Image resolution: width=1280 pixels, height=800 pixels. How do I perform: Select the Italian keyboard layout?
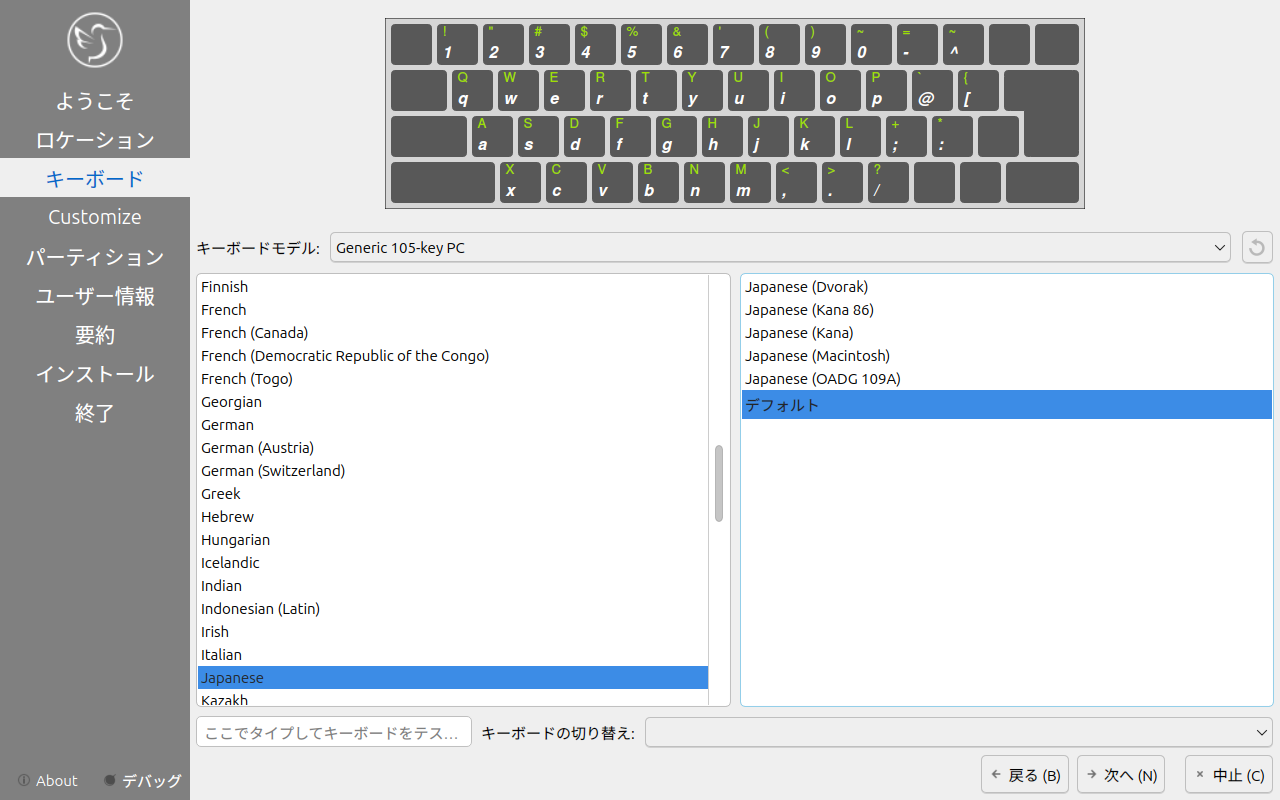(453, 655)
